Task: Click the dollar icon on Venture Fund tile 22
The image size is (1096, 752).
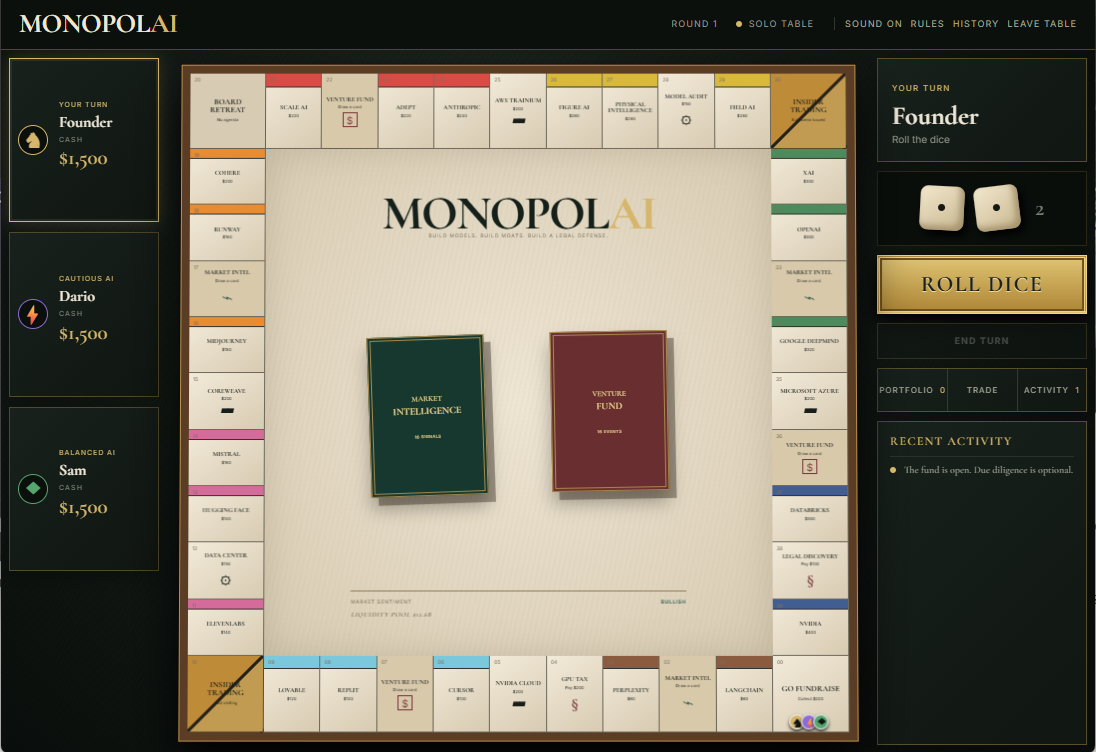Action: (350, 120)
